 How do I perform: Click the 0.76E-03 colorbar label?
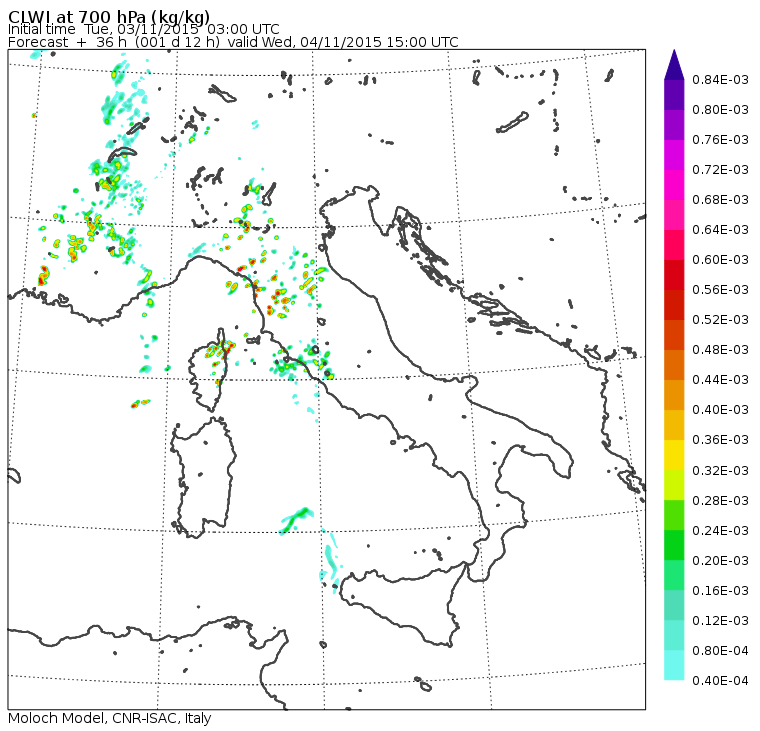click(720, 140)
